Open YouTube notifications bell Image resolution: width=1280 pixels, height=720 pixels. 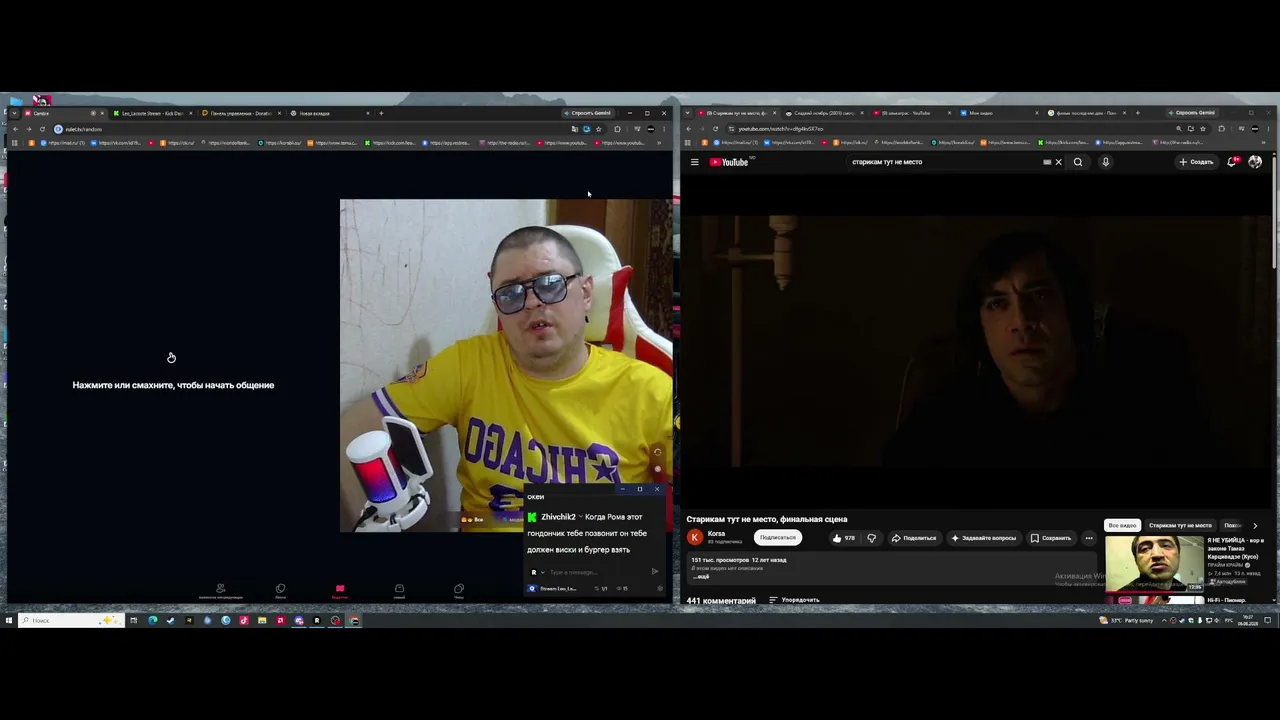click(1232, 162)
